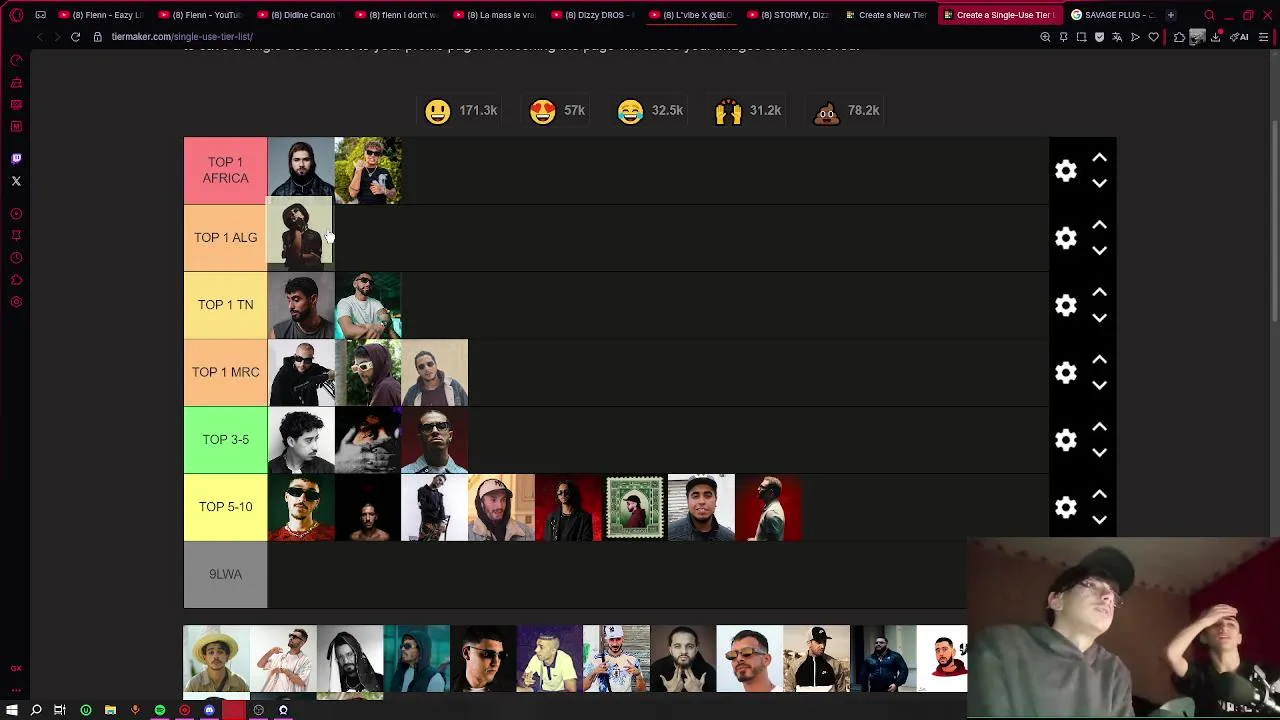1280x720 pixels.
Task: Open GX Control speedometer in sidebar
Action: coord(16,60)
